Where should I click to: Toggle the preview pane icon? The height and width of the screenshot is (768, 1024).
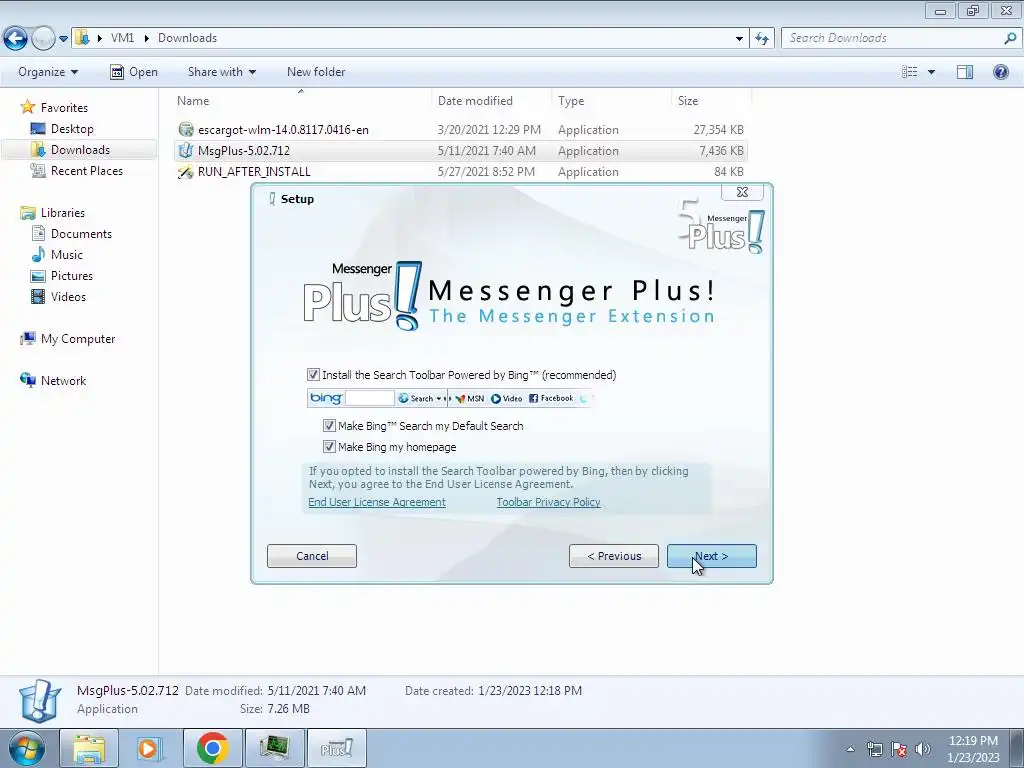click(965, 72)
